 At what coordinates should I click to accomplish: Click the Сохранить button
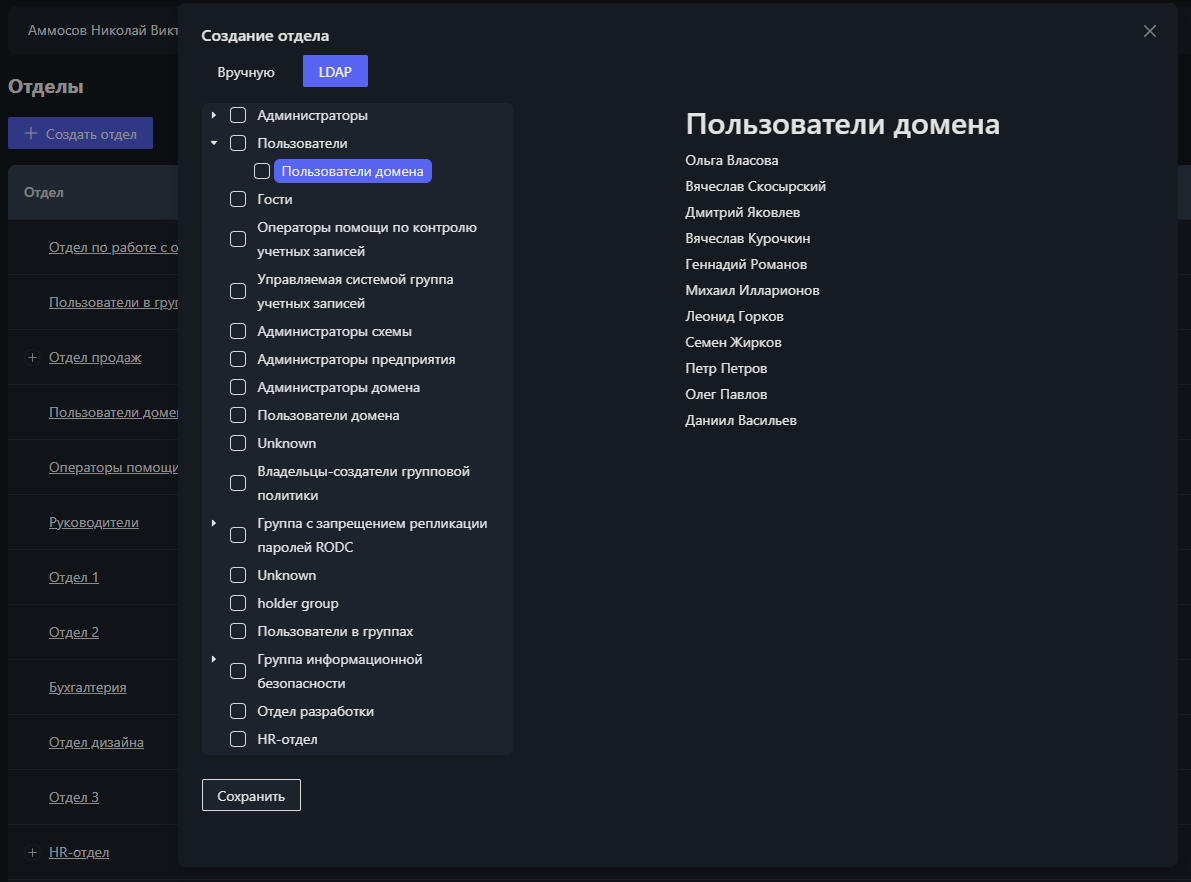click(x=251, y=795)
